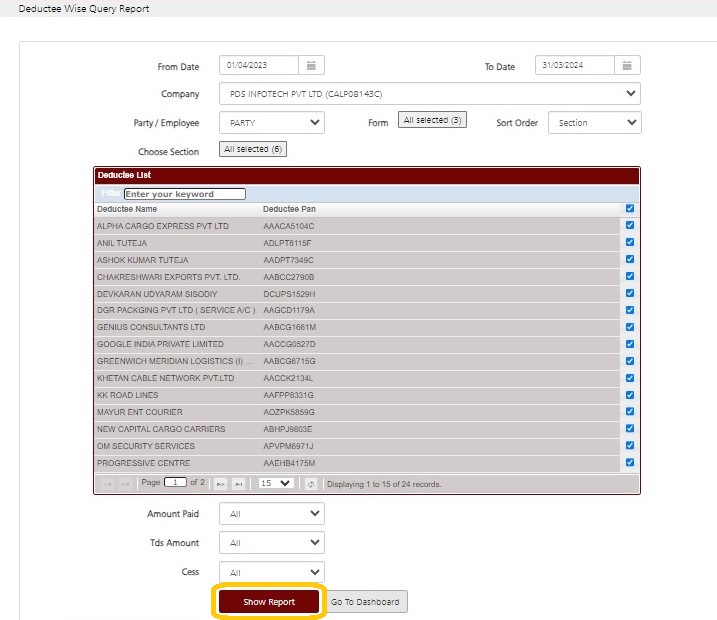Open the rows-per-page selector showing 15
Screen dimensions: 717x620
275,483
